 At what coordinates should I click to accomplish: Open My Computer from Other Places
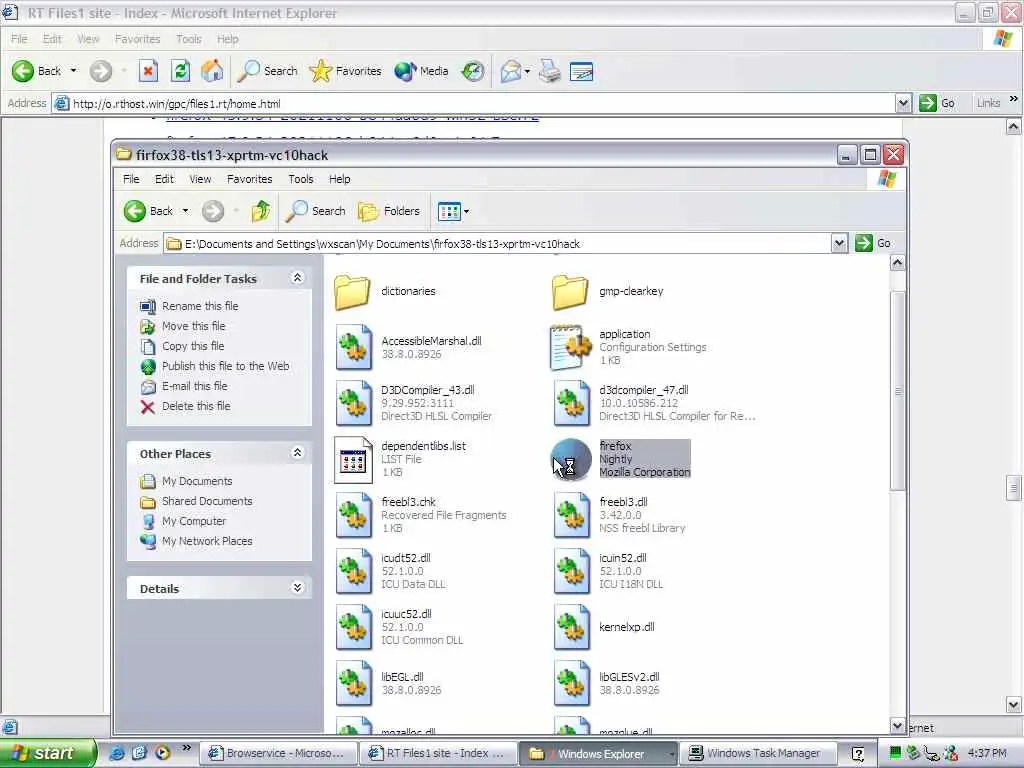(183, 521)
